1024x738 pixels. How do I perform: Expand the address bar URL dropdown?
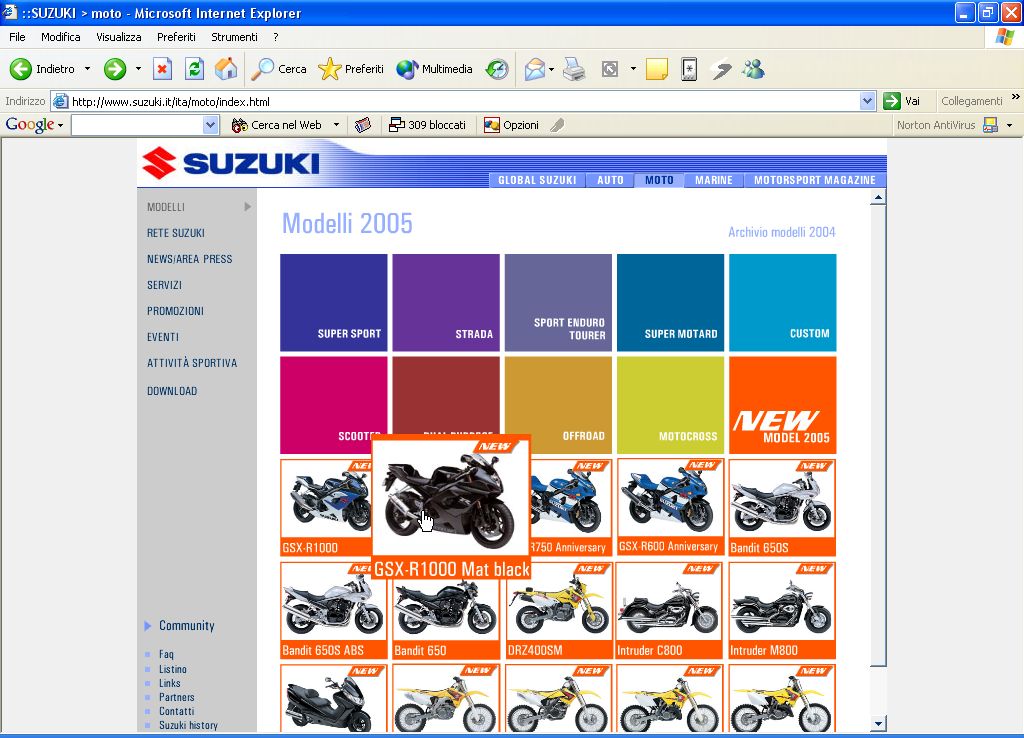867,101
